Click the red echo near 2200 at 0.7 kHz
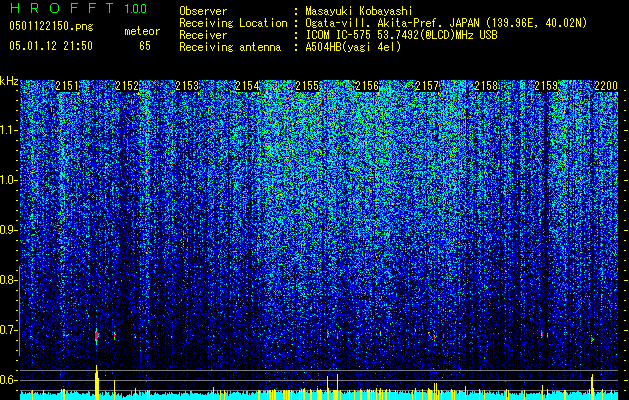This screenshot has width=629, height=400. click(x=592, y=339)
